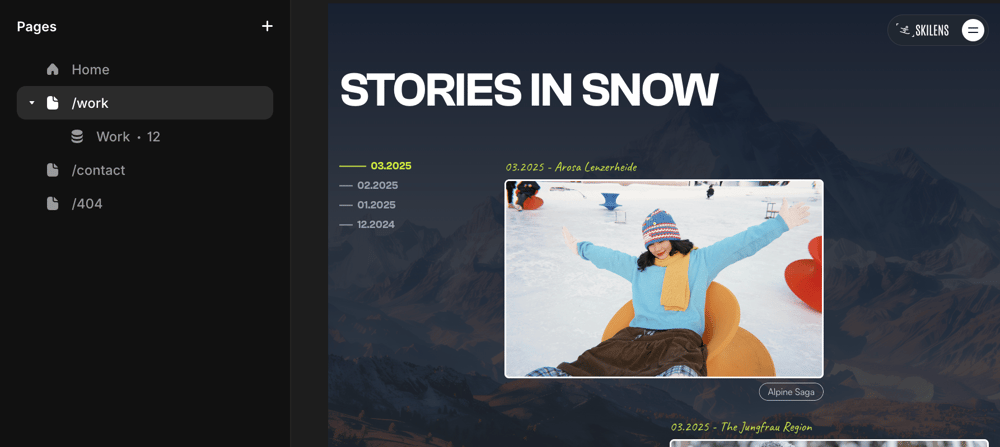Viewport: 1000px width, 447px height.
Task: Select the Work collection database icon
Action: coord(77,136)
